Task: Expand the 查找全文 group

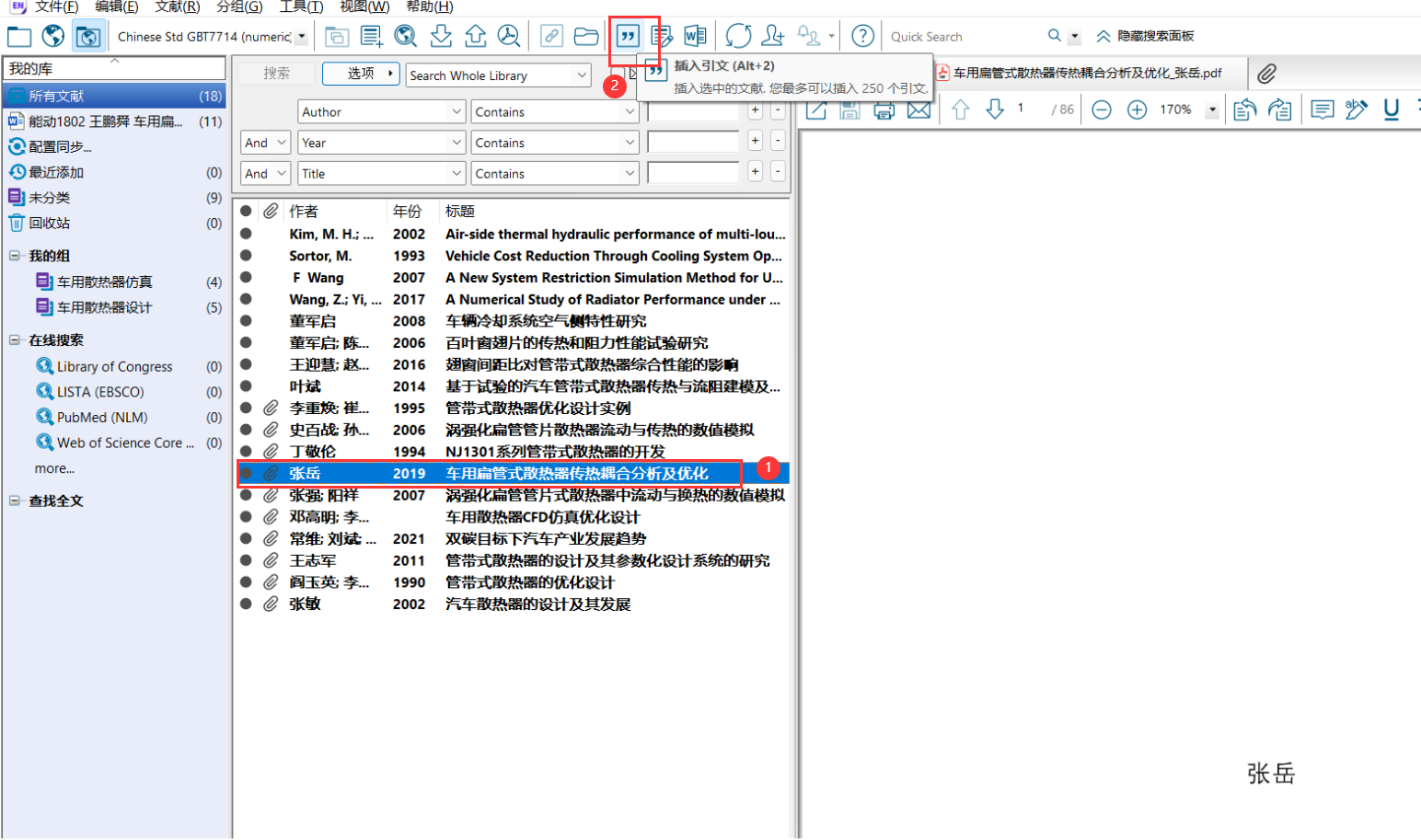Action: click(x=15, y=501)
